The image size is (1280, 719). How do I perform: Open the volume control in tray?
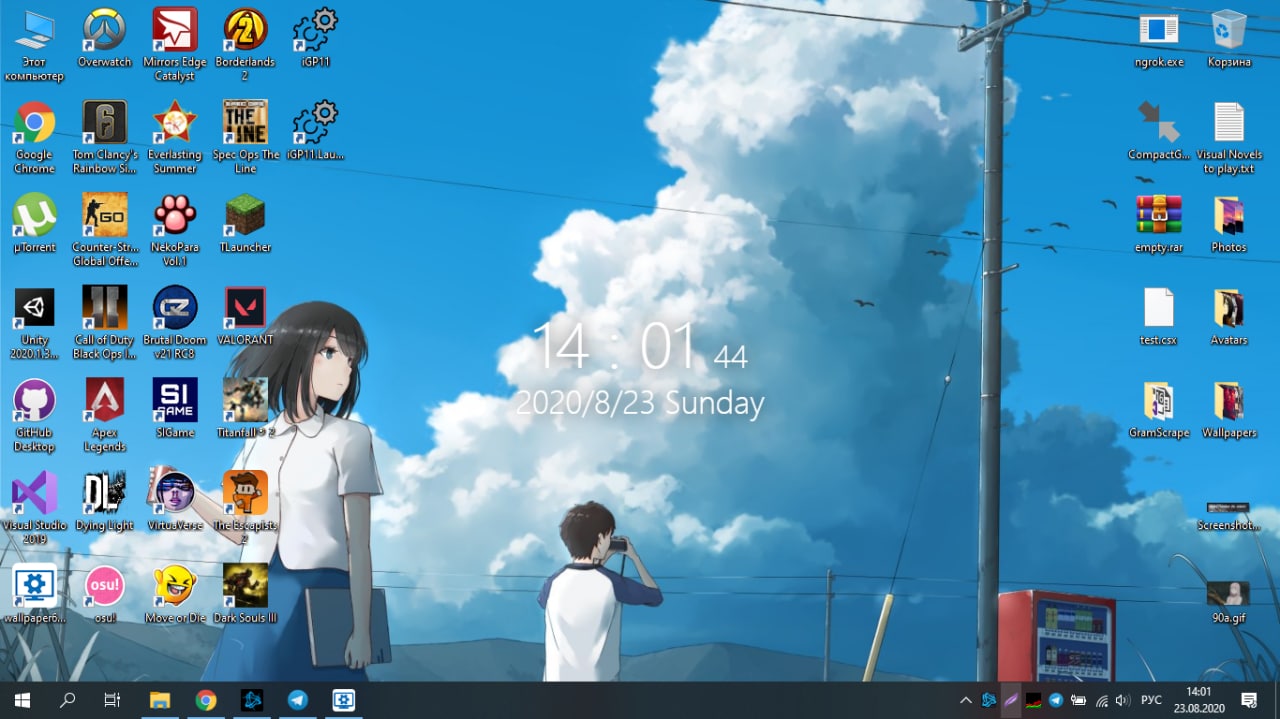click(x=1123, y=700)
